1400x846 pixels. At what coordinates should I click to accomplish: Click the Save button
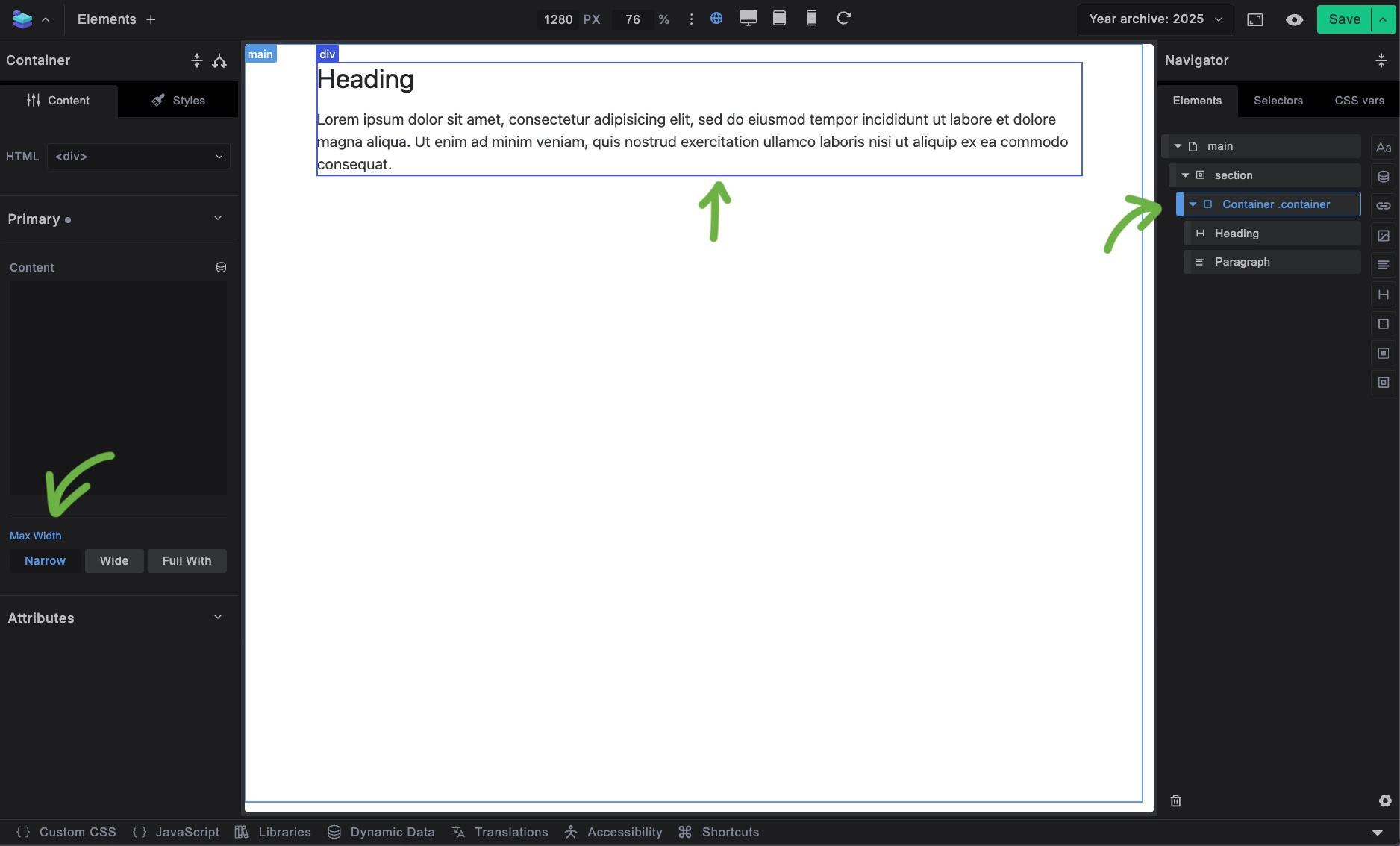[1343, 19]
